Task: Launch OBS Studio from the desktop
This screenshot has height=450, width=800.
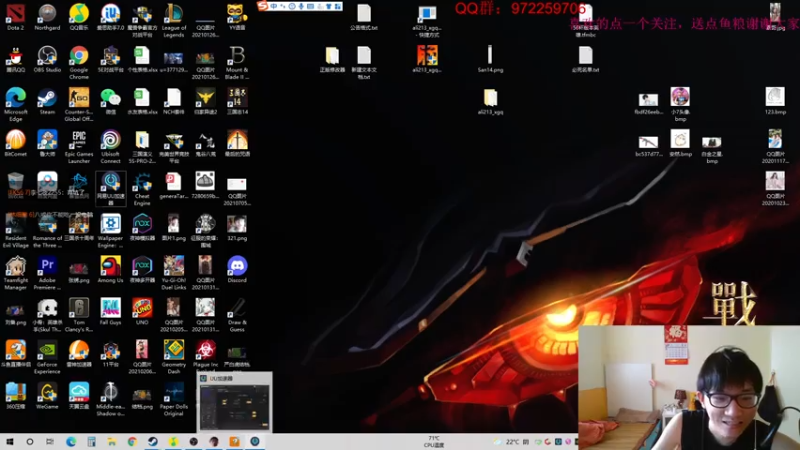Action: click(47, 59)
